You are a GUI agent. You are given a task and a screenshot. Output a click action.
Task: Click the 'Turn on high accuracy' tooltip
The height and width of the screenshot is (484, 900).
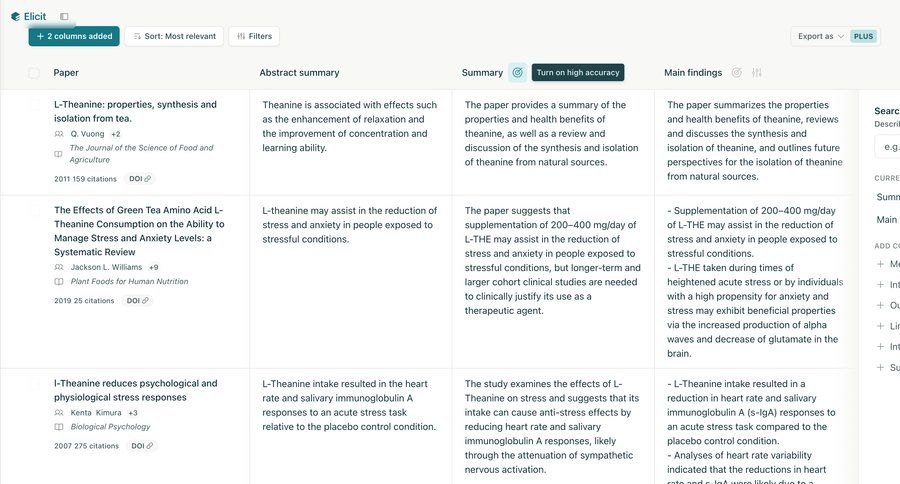(x=577, y=72)
